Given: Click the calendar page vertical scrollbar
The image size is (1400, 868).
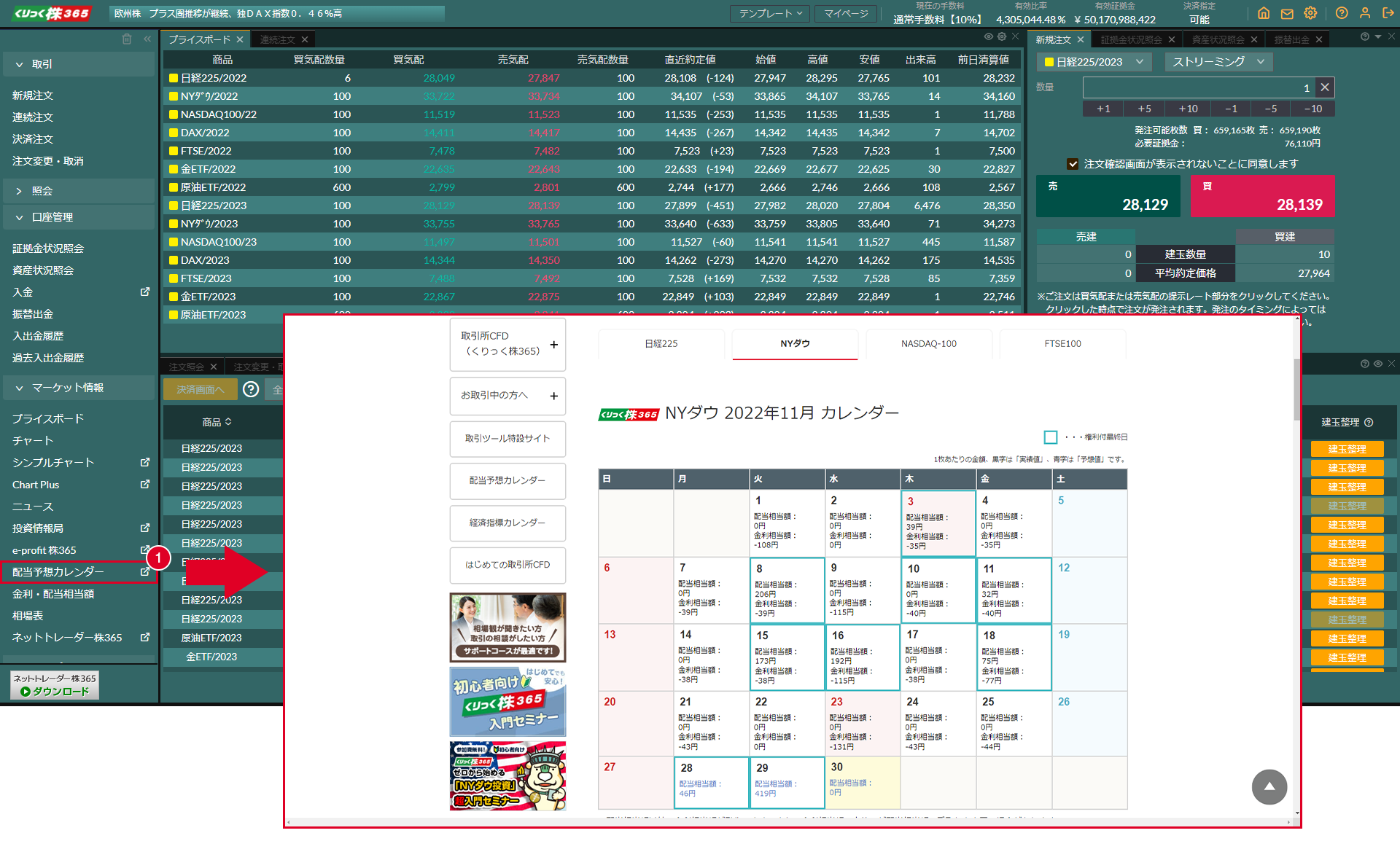Looking at the screenshot, I should click(x=1296, y=389).
